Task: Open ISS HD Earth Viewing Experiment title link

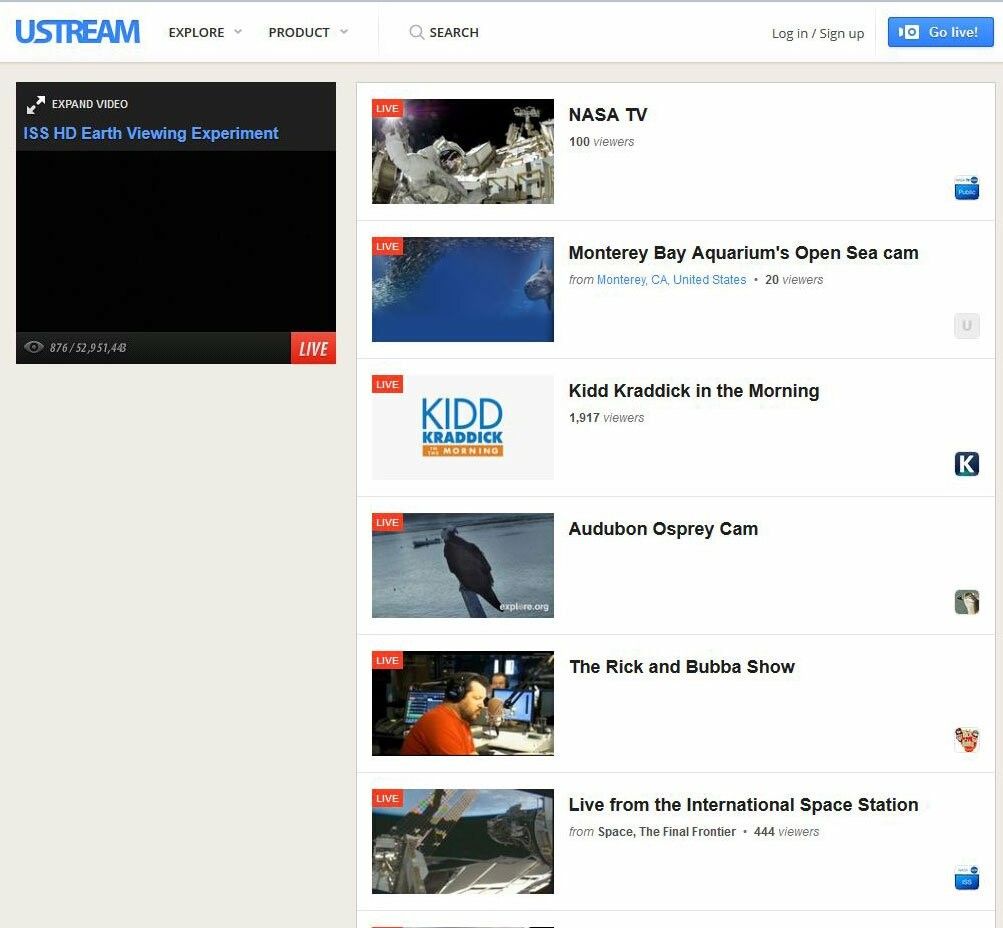Action: click(151, 133)
